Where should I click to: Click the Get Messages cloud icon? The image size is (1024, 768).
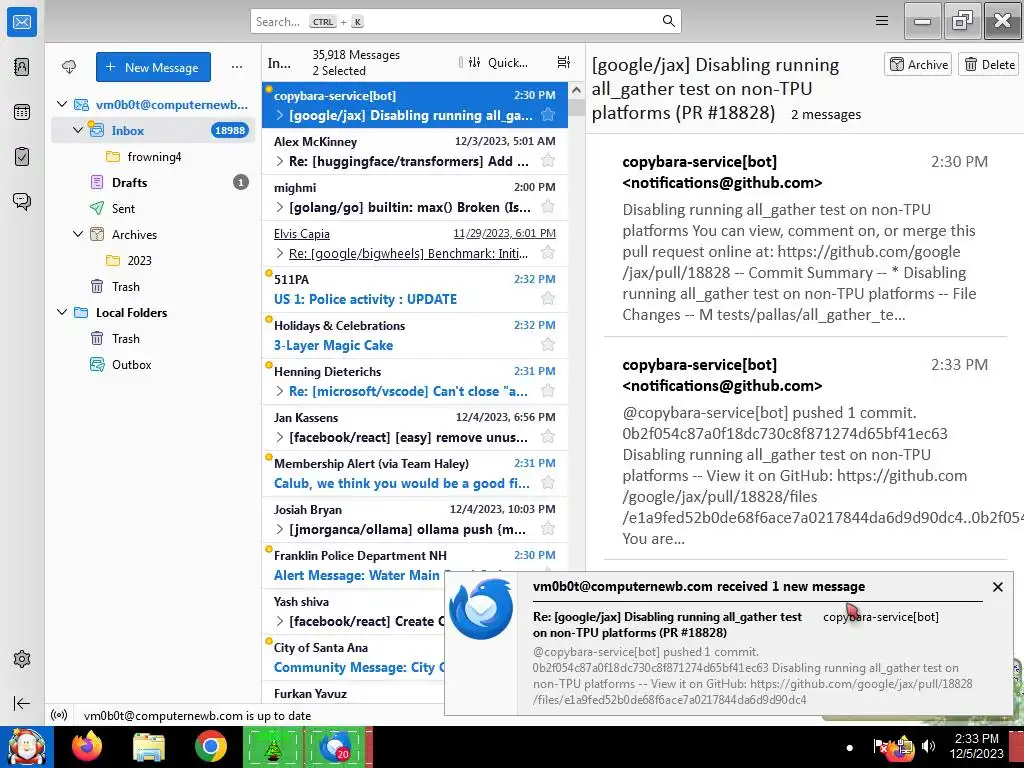tap(69, 67)
